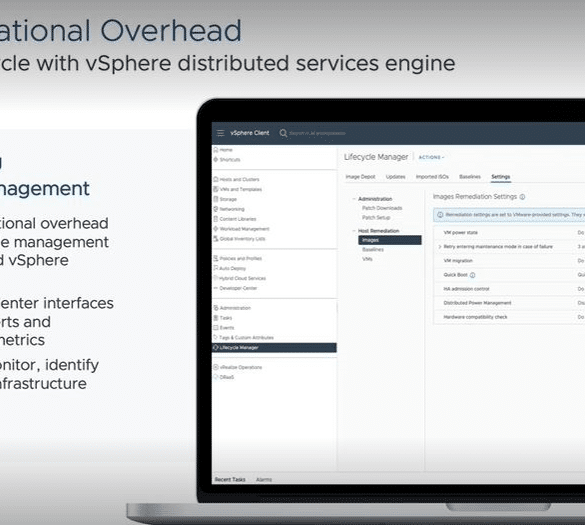Click the search magnifier icon
Viewport: 585px width, 525px height.
pos(283,133)
